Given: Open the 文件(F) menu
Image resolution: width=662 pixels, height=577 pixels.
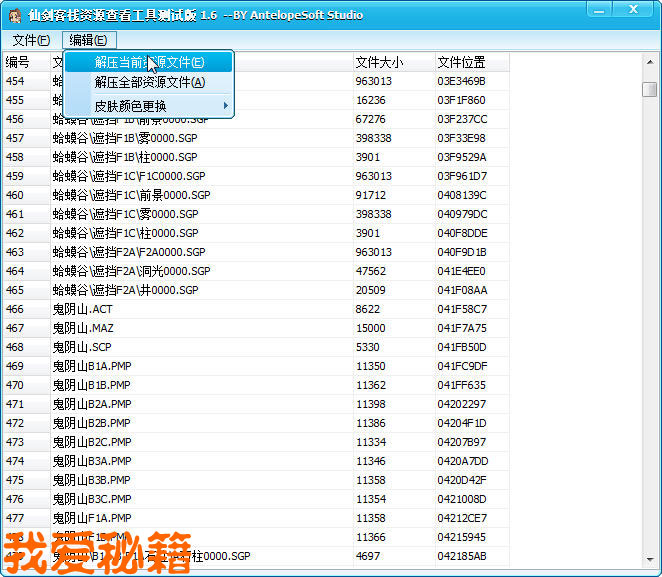Looking at the screenshot, I should coord(31,40).
